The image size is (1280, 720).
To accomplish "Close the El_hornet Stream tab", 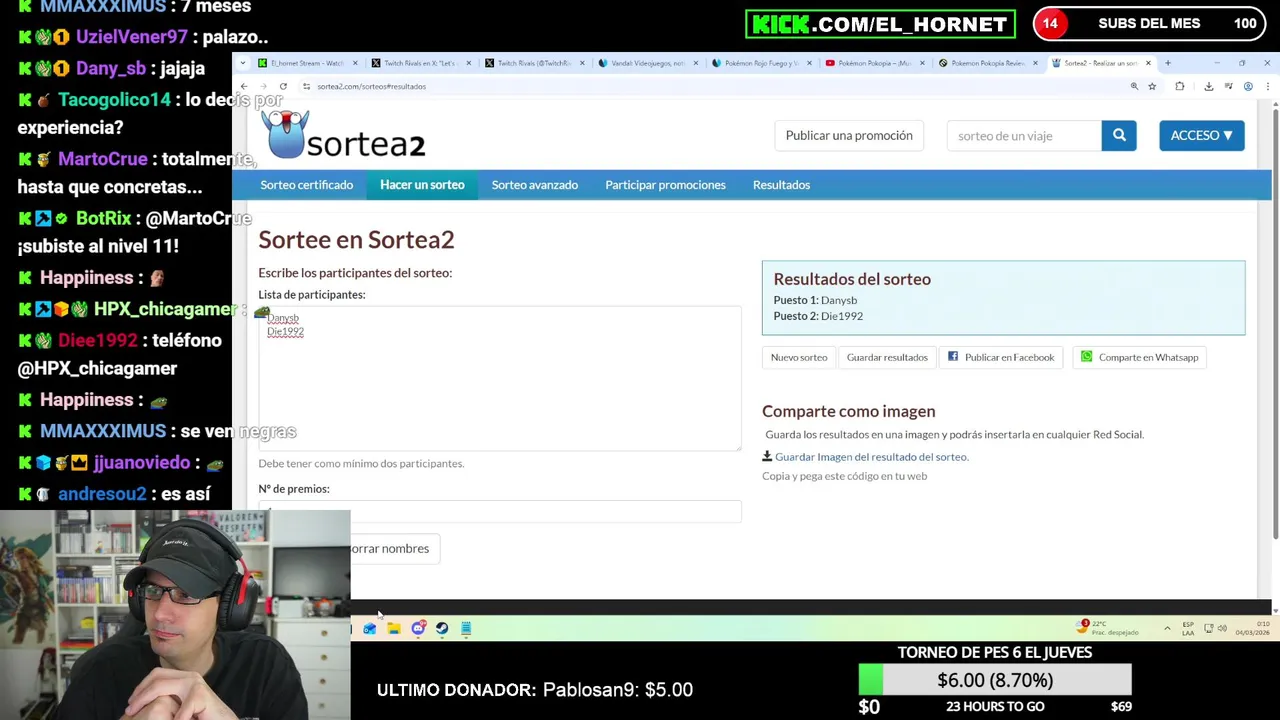I will coord(355,63).
